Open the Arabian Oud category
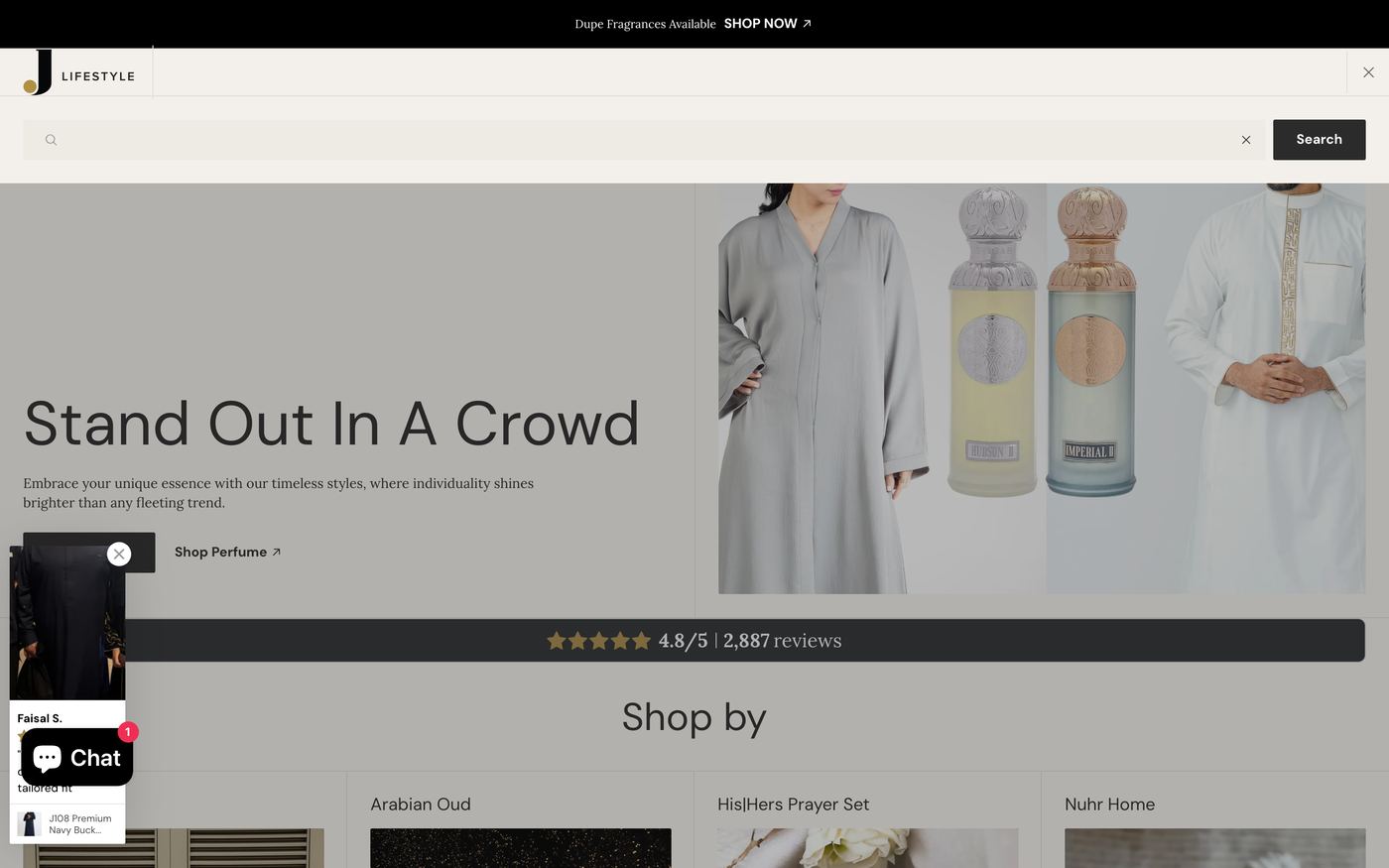The width and height of the screenshot is (1389, 868). click(x=421, y=805)
